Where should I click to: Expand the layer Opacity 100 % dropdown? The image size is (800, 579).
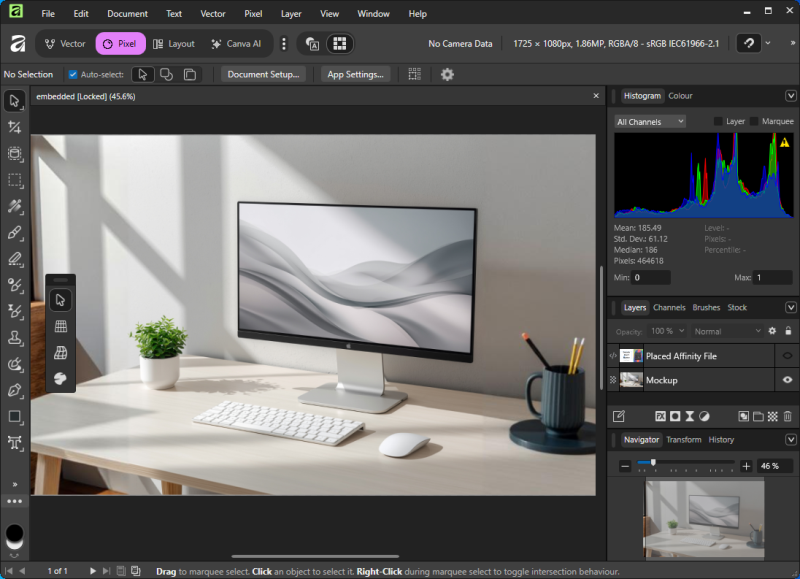click(x=667, y=331)
